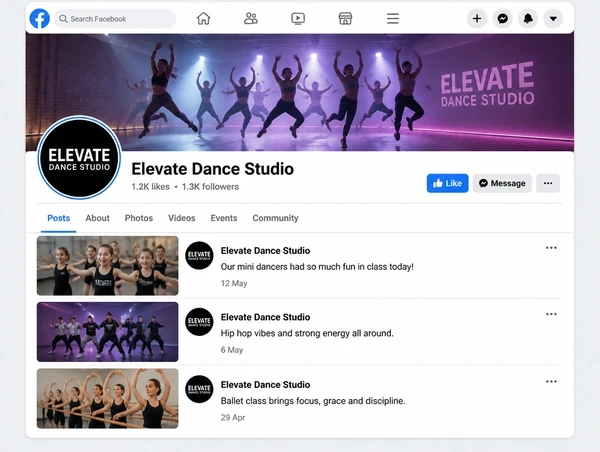Open the Home feed icon
Screen dimensions: 600x452
pos(203,18)
